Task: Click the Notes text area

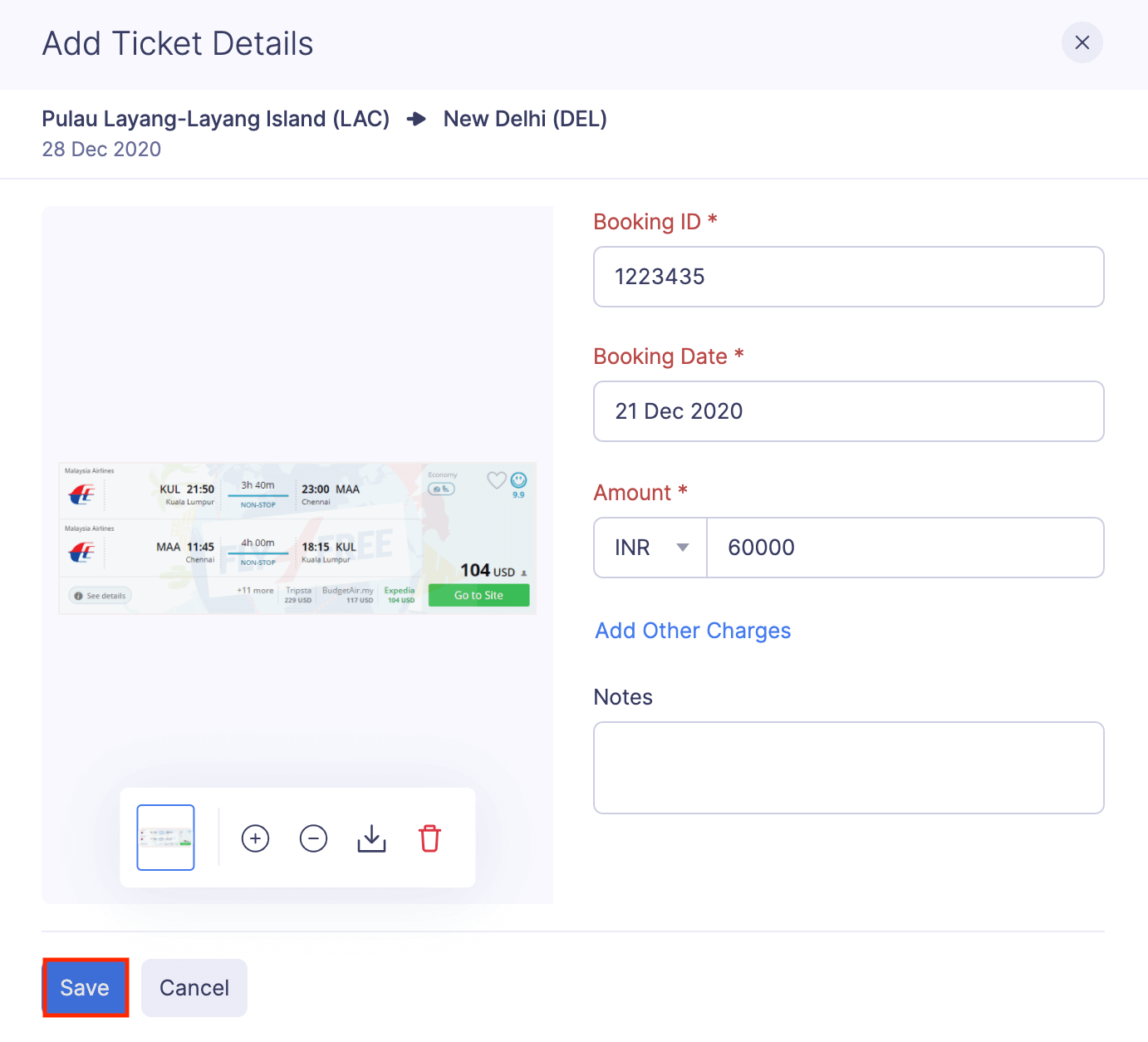Action: point(848,767)
